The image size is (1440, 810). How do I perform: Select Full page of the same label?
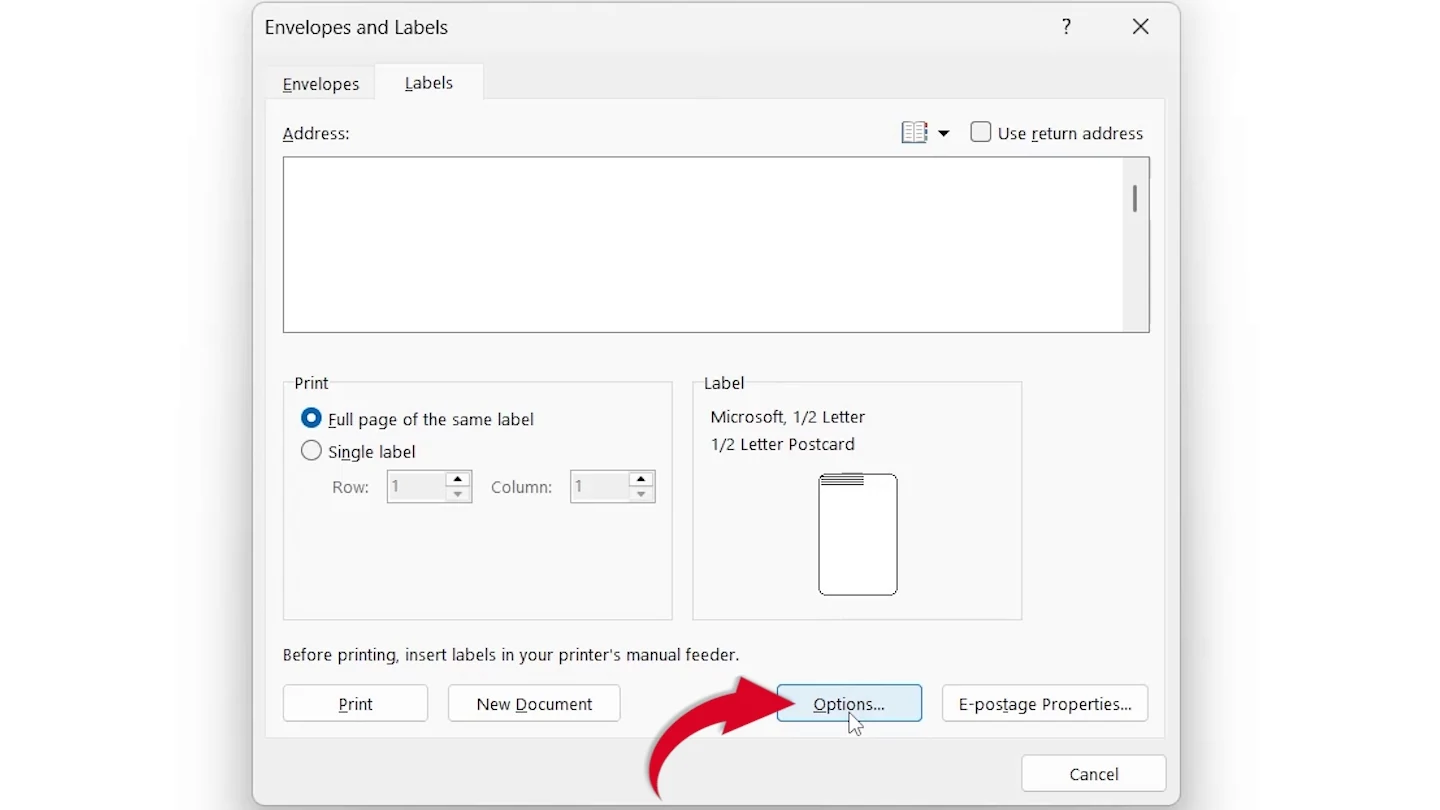click(311, 418)
